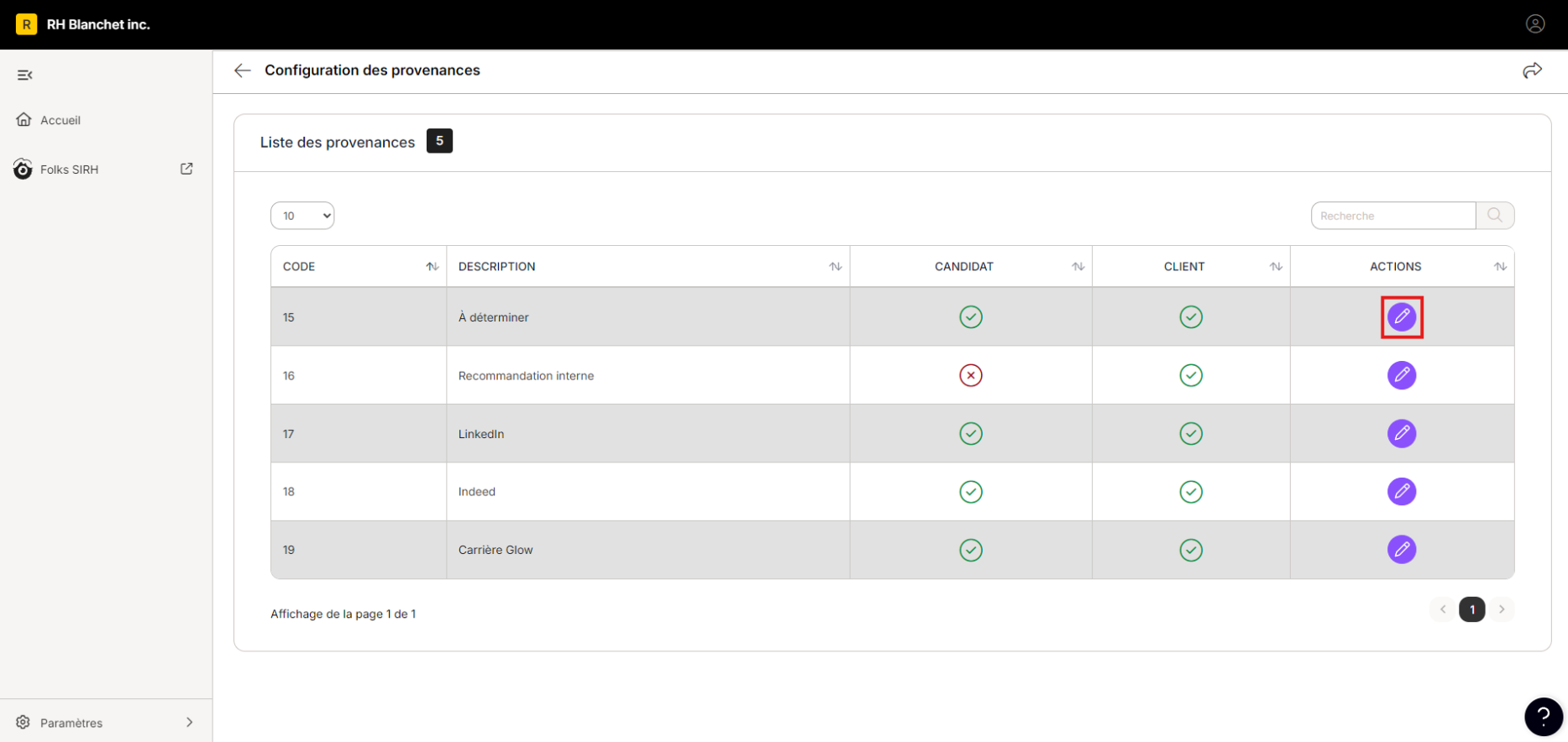The width and height of the screenshot is (1568, 742).
Task: Click client check for À déterminer
Action: [1191, 317]
